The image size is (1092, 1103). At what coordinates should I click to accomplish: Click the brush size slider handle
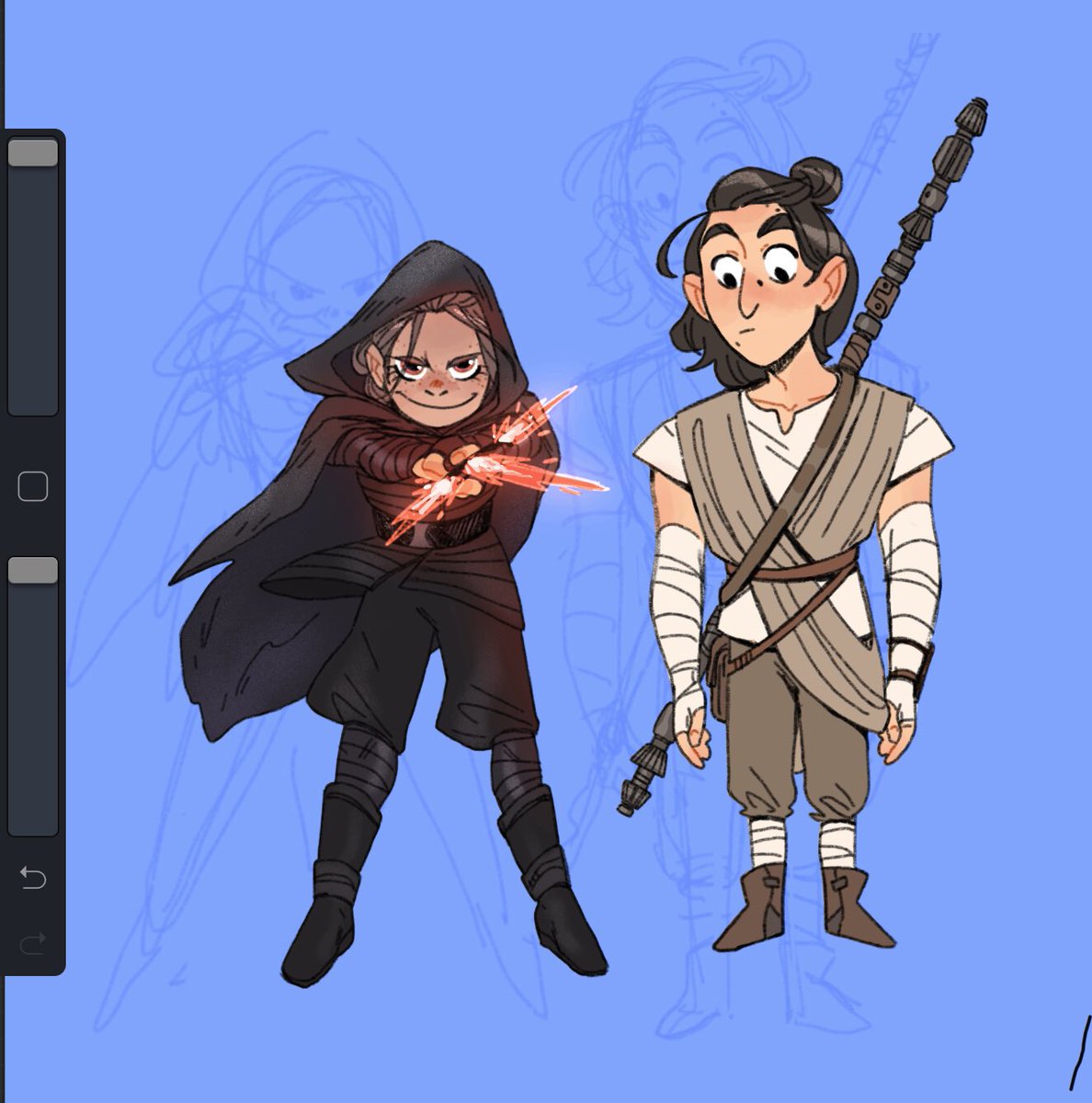tap(33, 153)
